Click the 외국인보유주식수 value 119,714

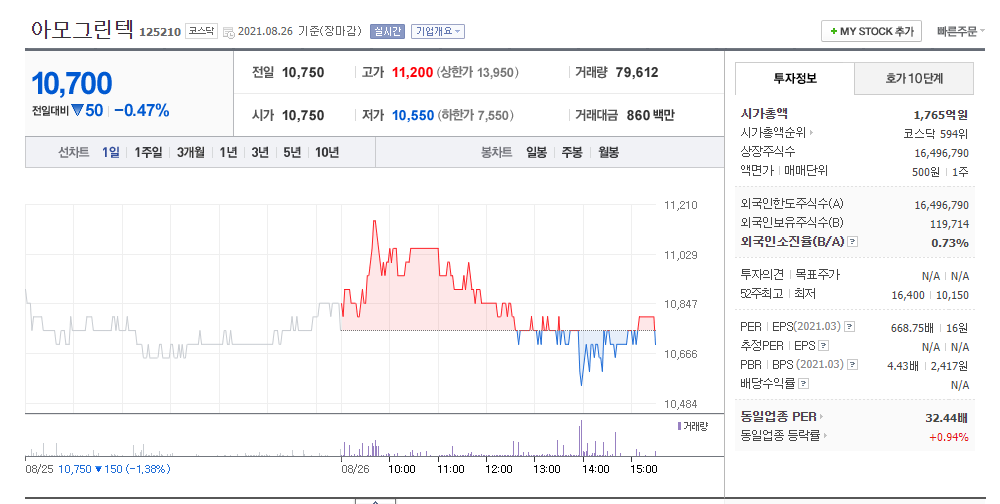pyautogui.click(x=949, y=224)
